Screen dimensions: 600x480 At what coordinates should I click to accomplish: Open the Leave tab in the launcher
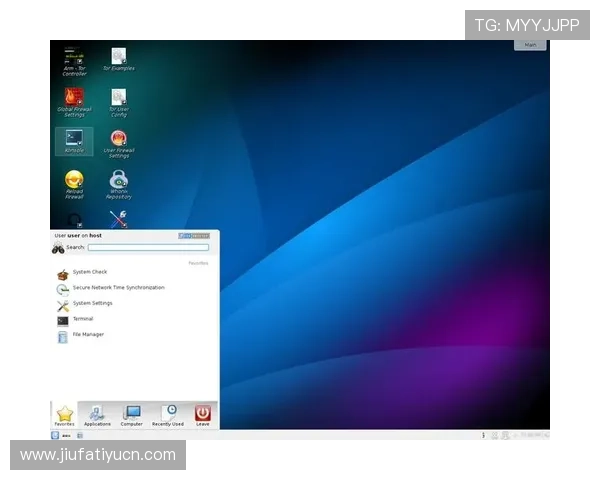click(203, 415)
